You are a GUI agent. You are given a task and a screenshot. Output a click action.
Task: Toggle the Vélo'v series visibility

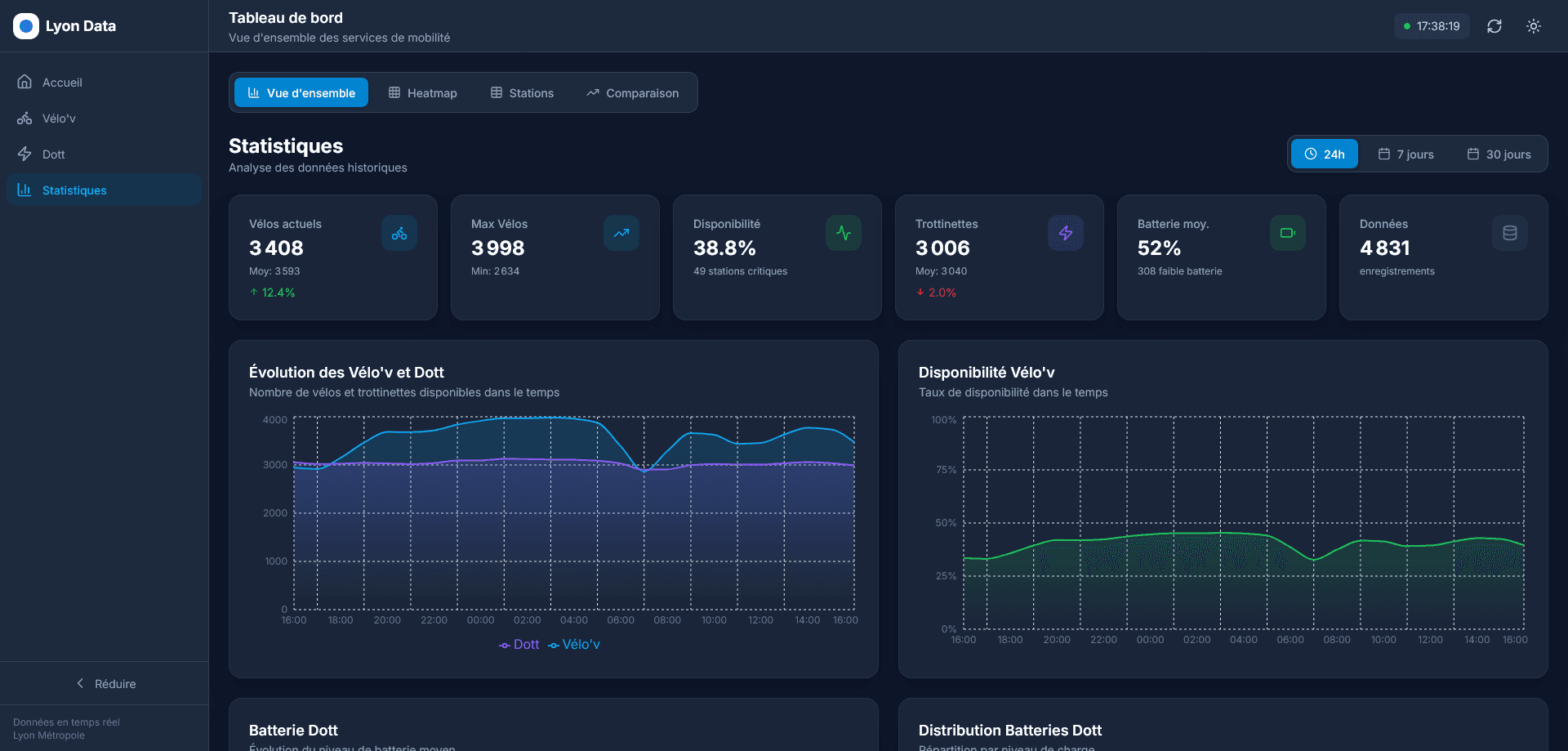pyautogui.click(x=574, y=645)
